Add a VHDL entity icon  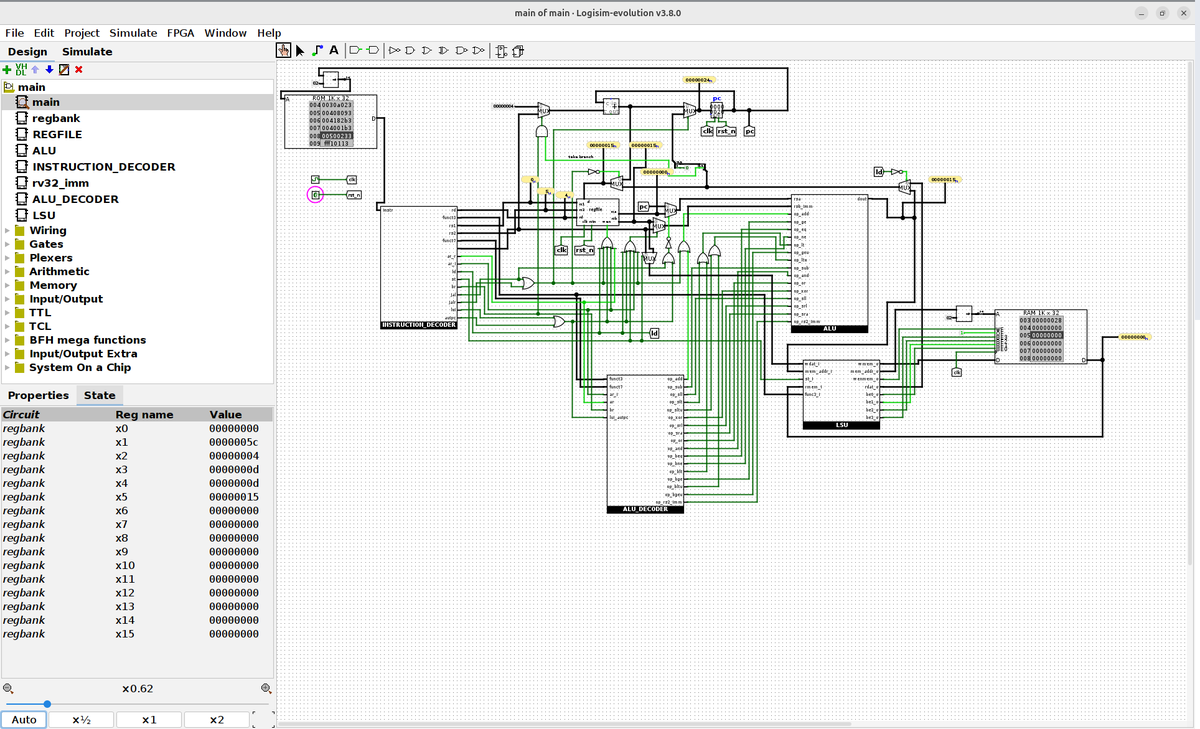point(22,69)
